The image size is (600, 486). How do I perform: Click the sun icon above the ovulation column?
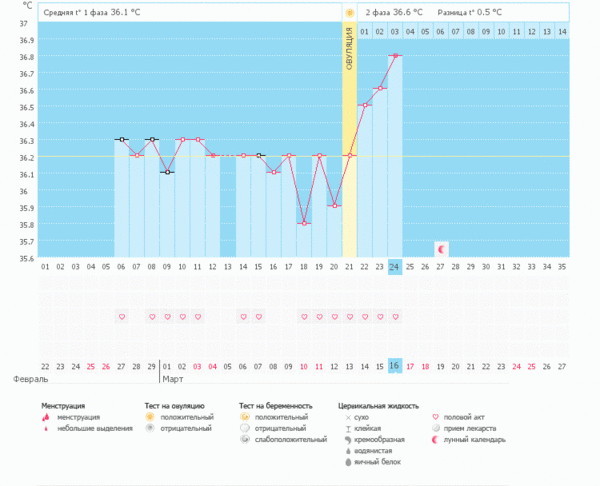349,13
